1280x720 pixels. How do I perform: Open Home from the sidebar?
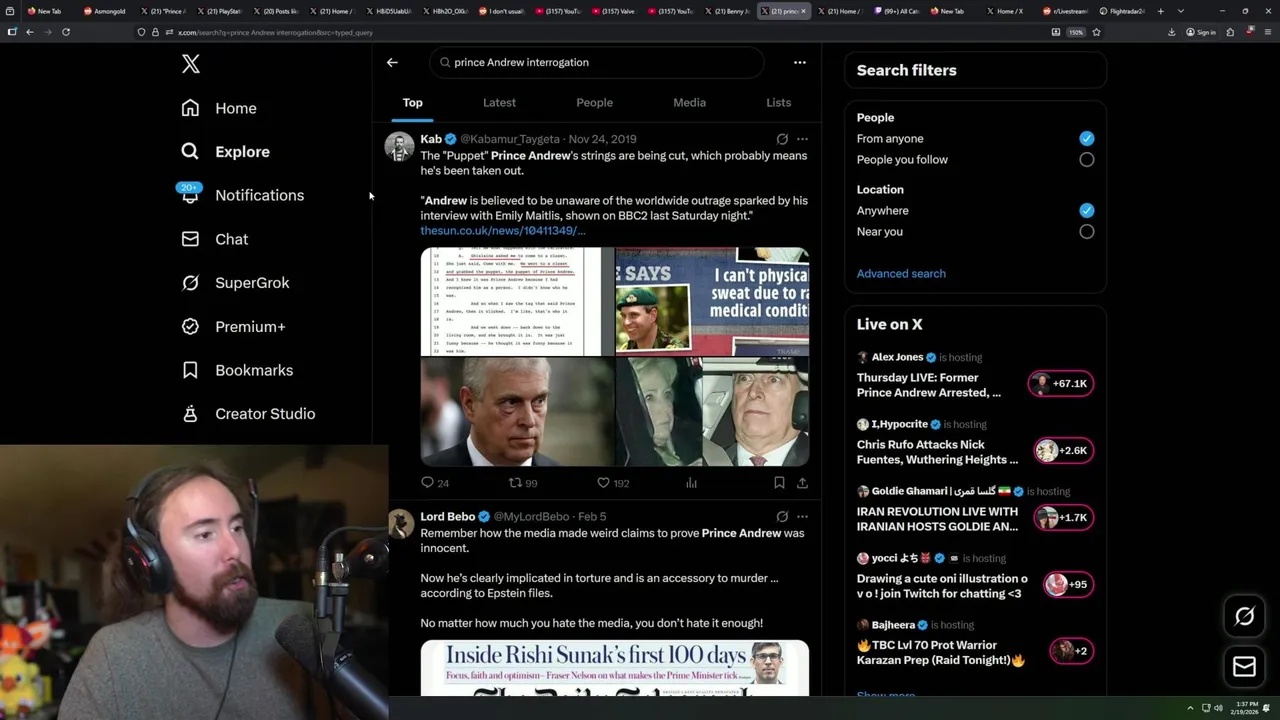point(219,108)
